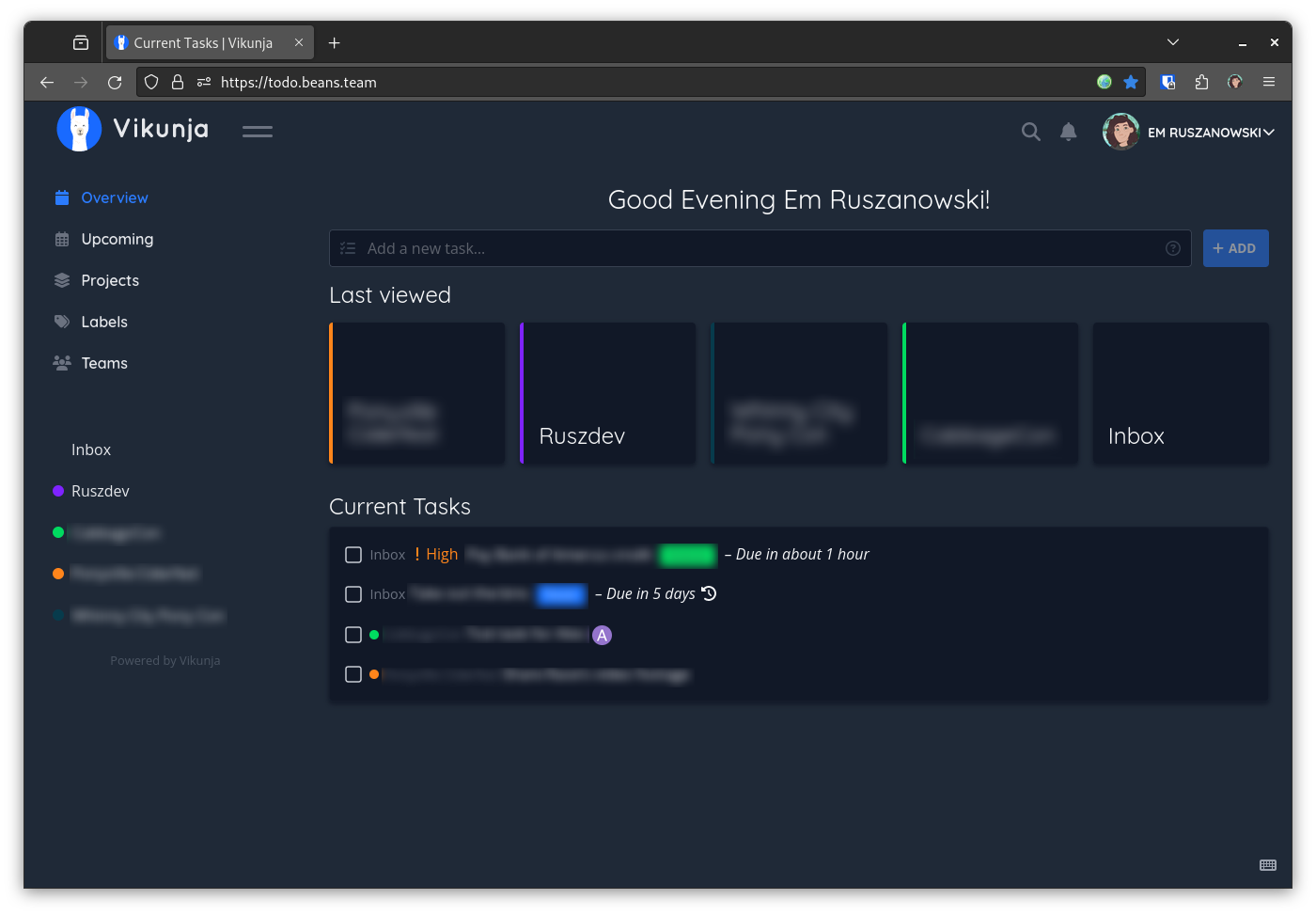Open the green-bordered project card

pyautogui.click(x=990, y=393)
